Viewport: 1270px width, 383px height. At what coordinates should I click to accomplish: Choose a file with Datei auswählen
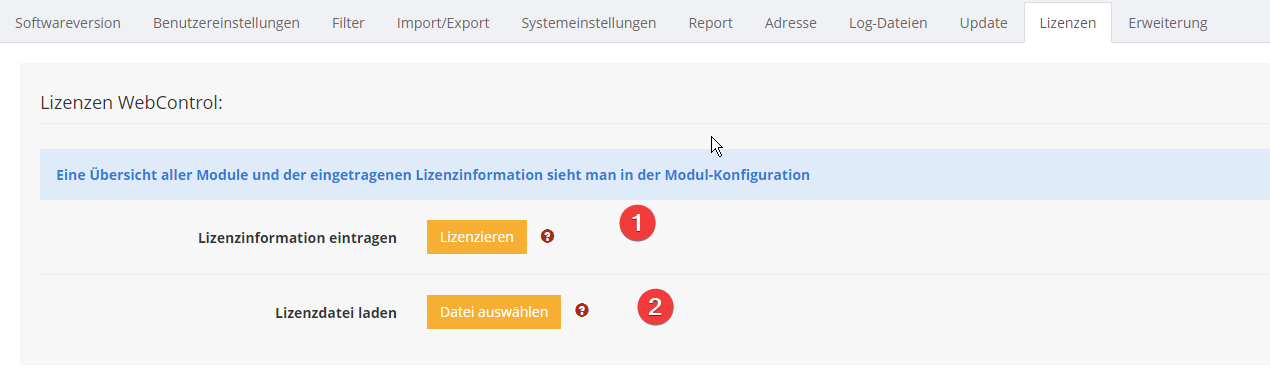494,312
